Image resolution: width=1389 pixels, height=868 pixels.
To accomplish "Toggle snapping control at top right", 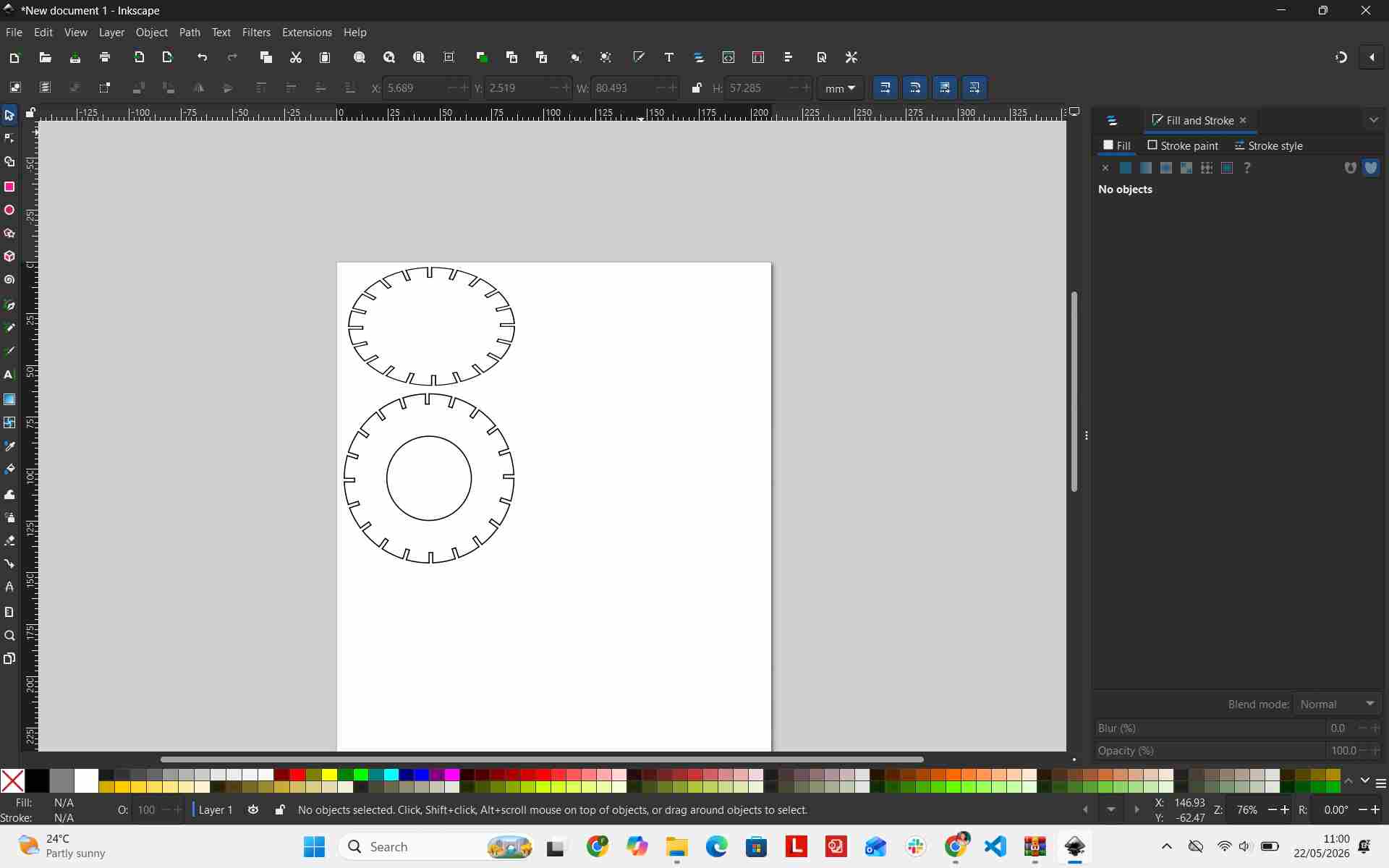I will (1341, 57).
